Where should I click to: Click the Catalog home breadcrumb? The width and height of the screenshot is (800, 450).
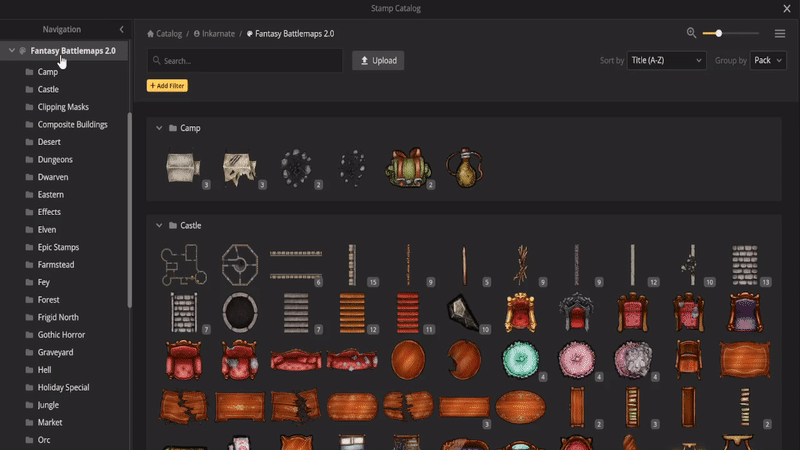click(164, 34)
